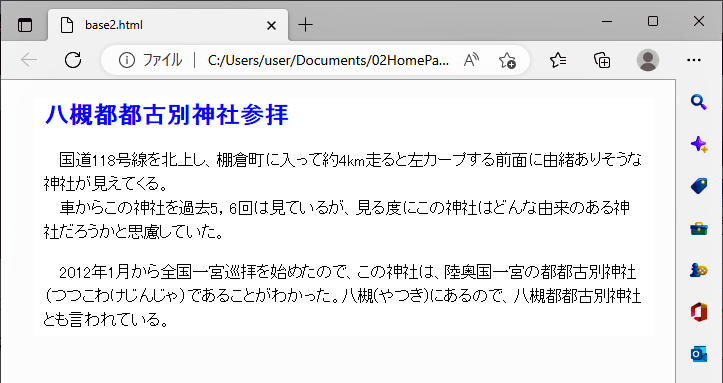The height and width of the screenshot is (383, 723).
Task: Start Read aloud from address bar
Action: (x=471, y=60)
